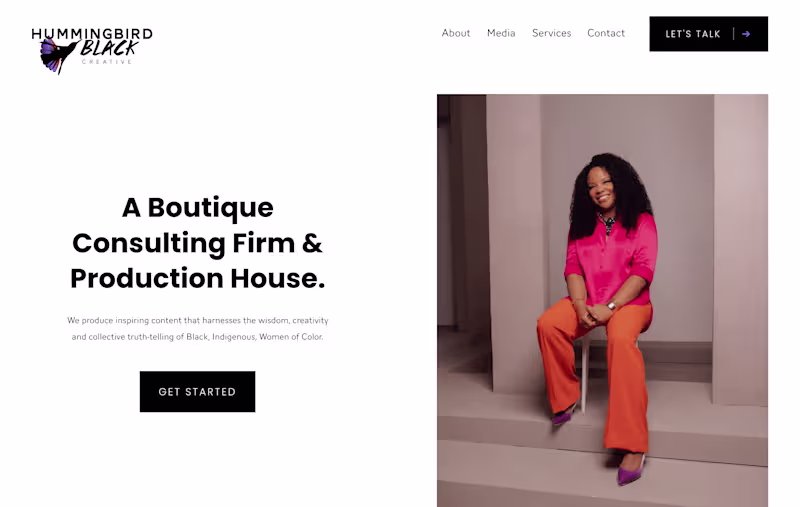Viewport: 800px width, 507px height.
Task: Select Contact in the top navigation
Action: tap(606, 33)
